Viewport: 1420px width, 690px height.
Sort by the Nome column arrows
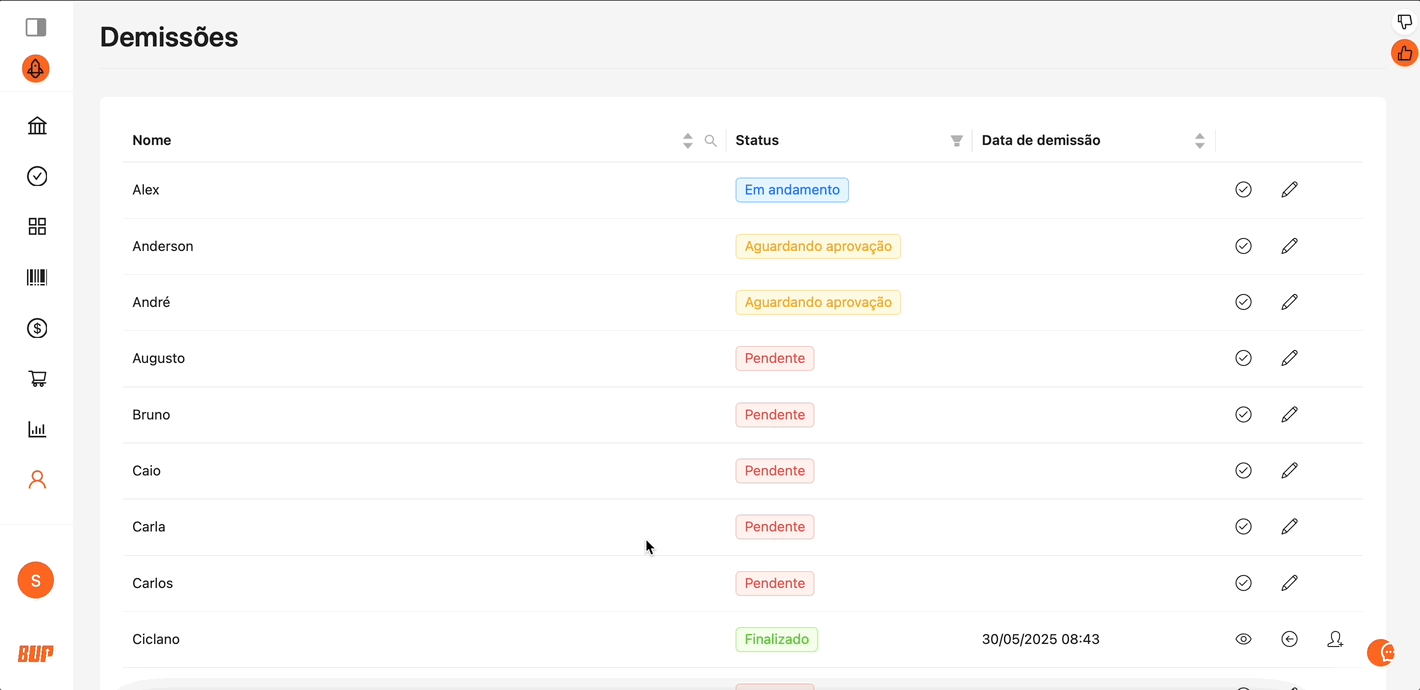click(688, 141)
